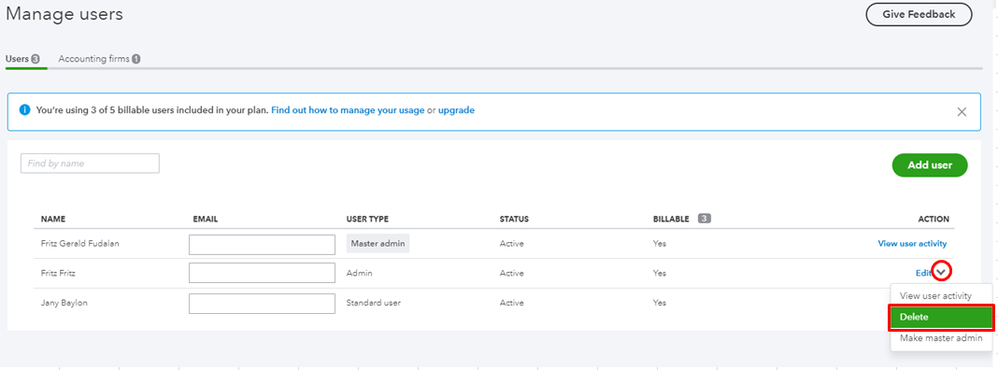Click the email field for Fritz Gerald Fudalan

tap(262, 245)
